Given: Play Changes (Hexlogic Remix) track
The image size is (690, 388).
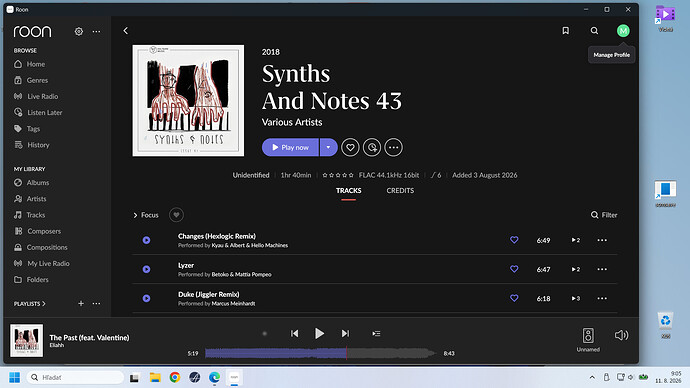Looking at the screenshot, I should [147, 240].
